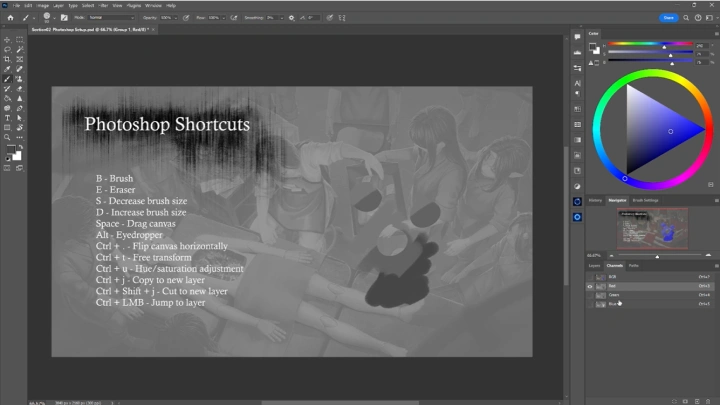The image size is (720, 405).
Task: Change the screen mode
Action: coord(20,169)
